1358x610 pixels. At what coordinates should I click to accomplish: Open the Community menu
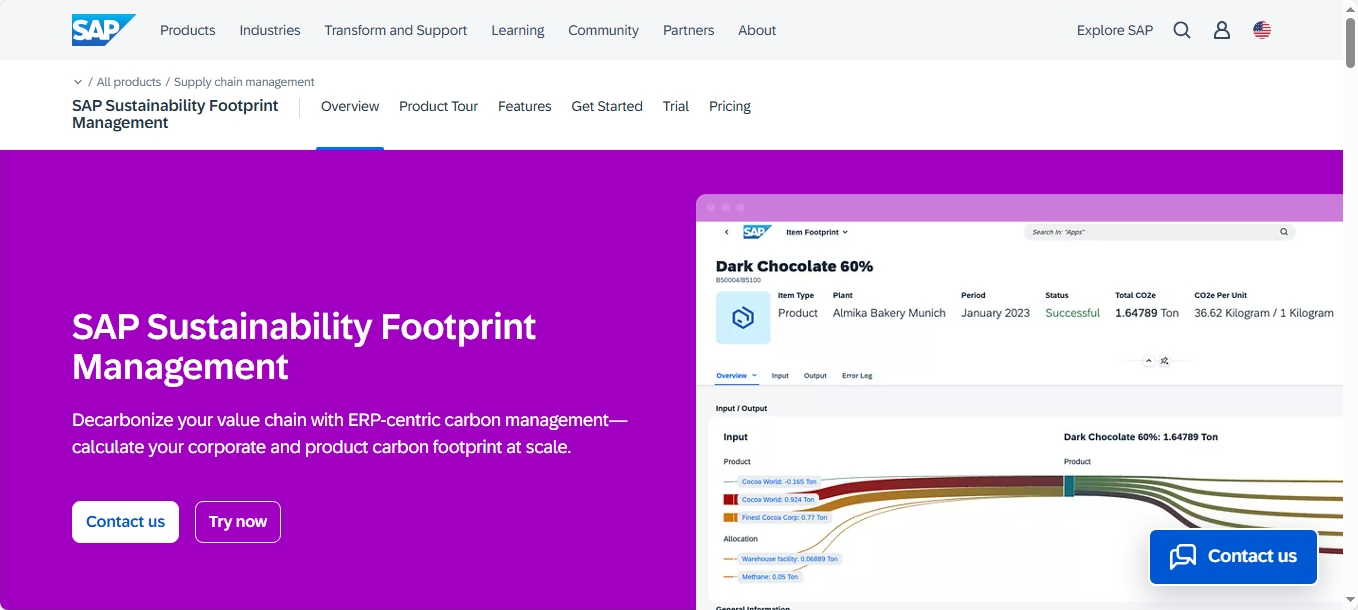coord(604,30)
